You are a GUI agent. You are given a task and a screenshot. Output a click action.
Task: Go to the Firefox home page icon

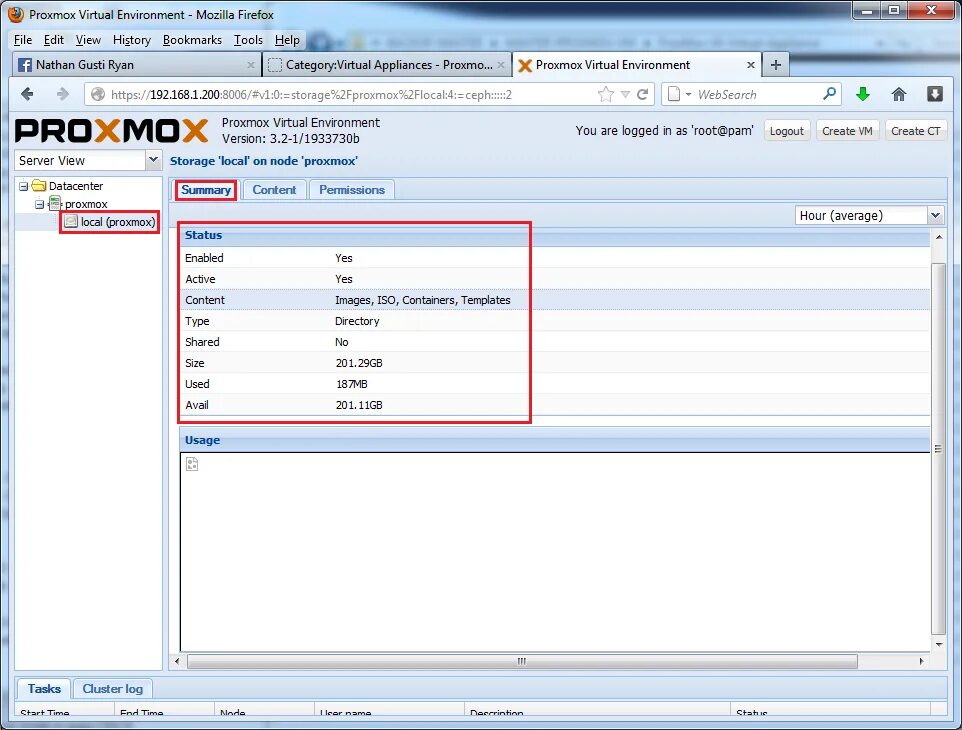898,94
